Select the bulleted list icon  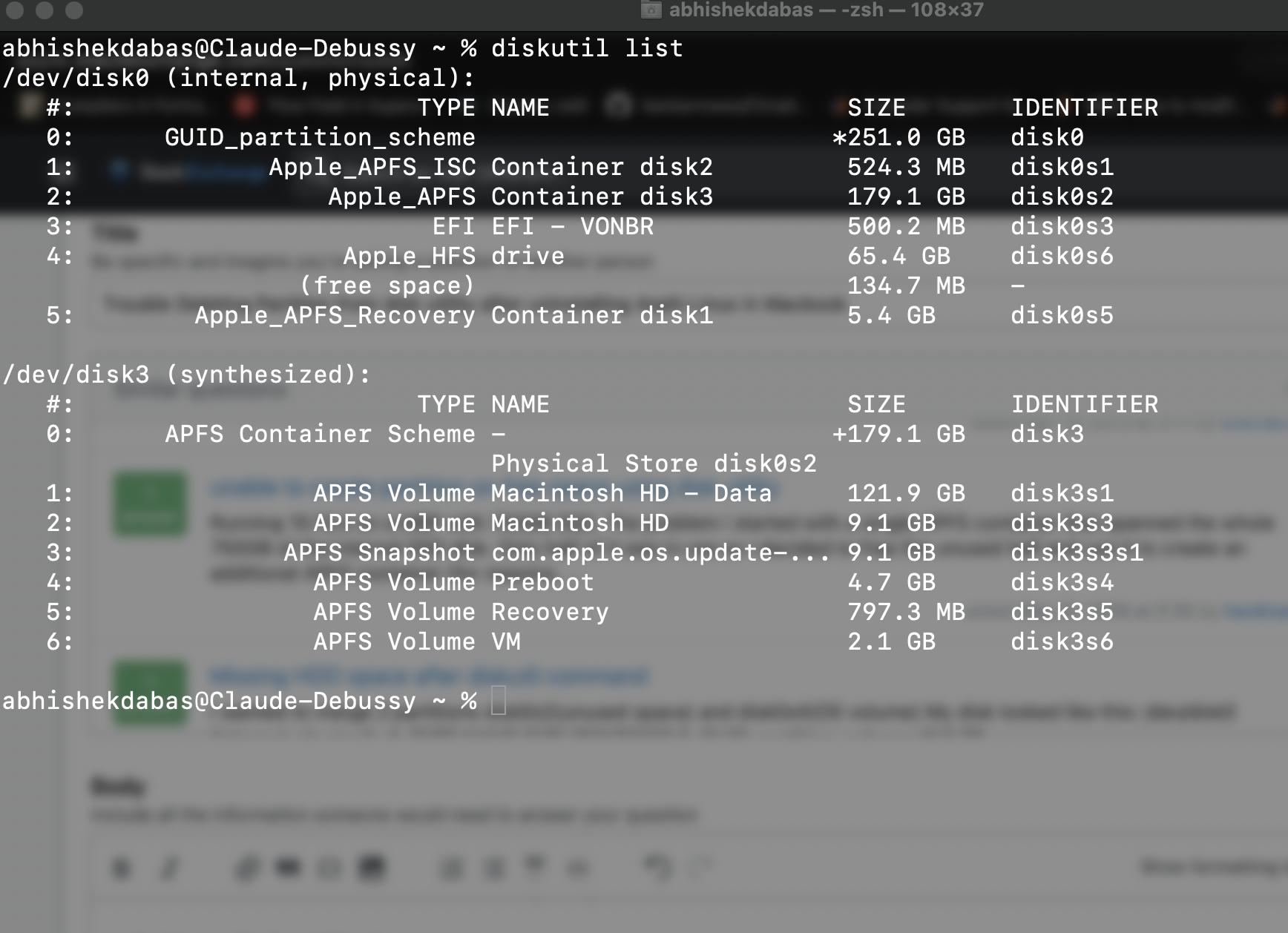[451, 868]
